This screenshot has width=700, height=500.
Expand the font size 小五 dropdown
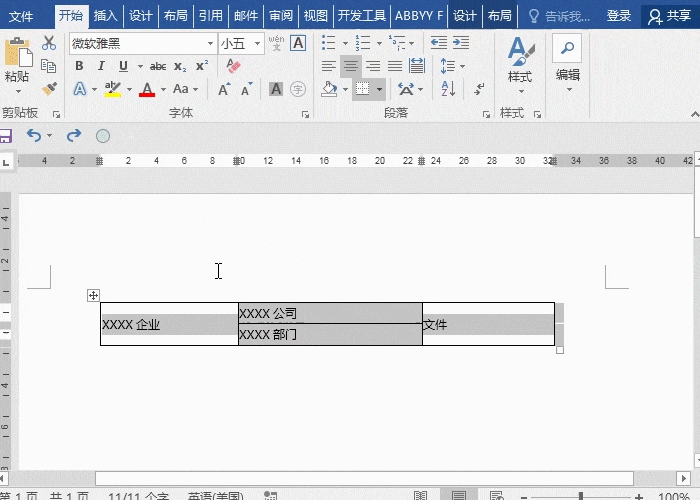pyautogui.click(x=258, y=43)
